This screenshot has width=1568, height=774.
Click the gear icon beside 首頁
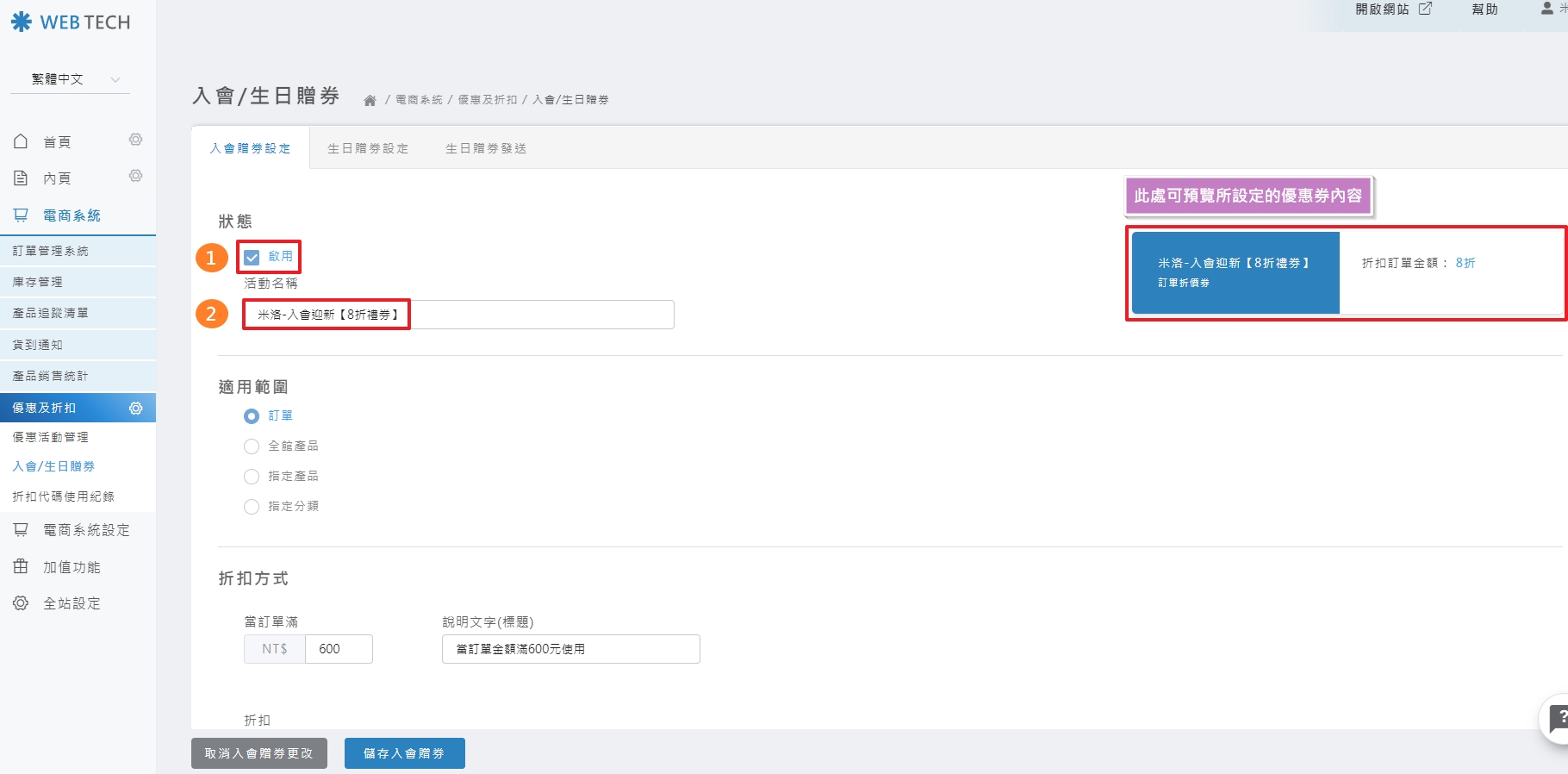tap(135, 140)
